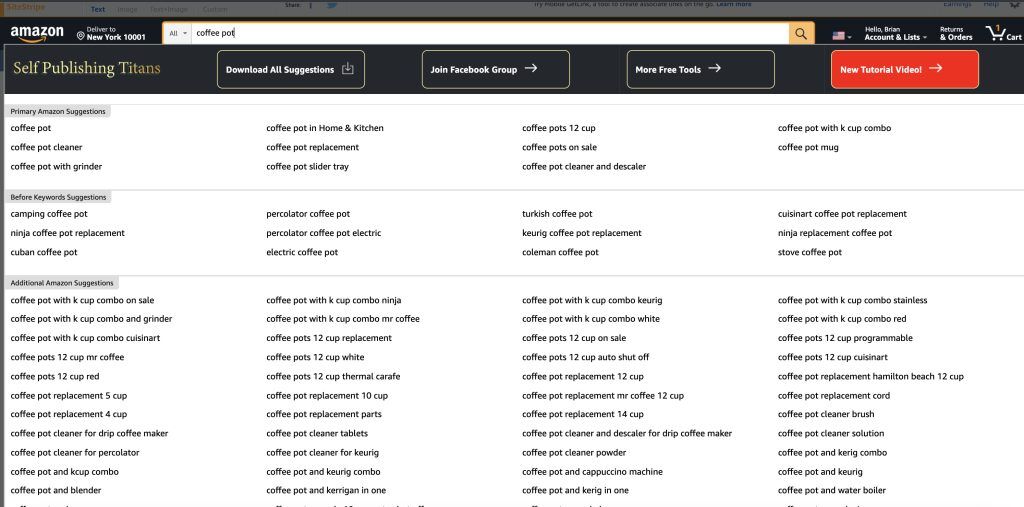Open the shopping Cart

1004,33
